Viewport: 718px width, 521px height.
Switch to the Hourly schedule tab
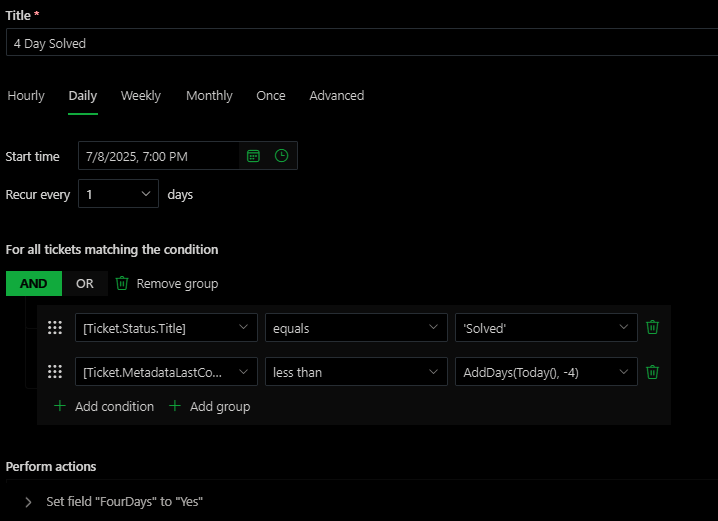click(x=26, y=96)
